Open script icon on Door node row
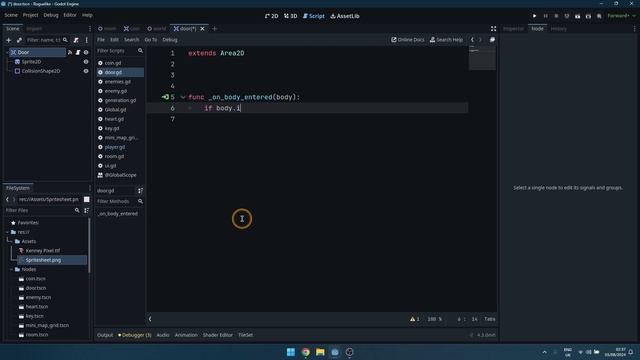 pyautogui.click(x=78, y=52)
